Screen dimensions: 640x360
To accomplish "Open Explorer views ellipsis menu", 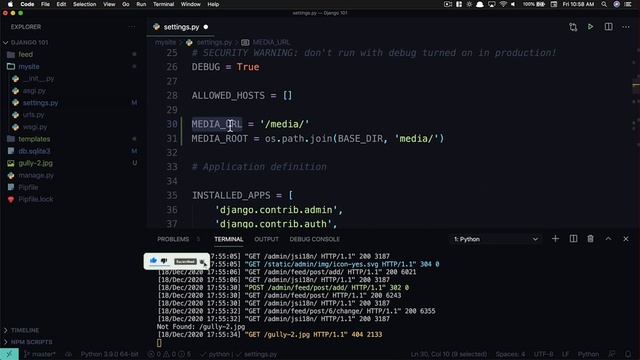I will (131, 27).
